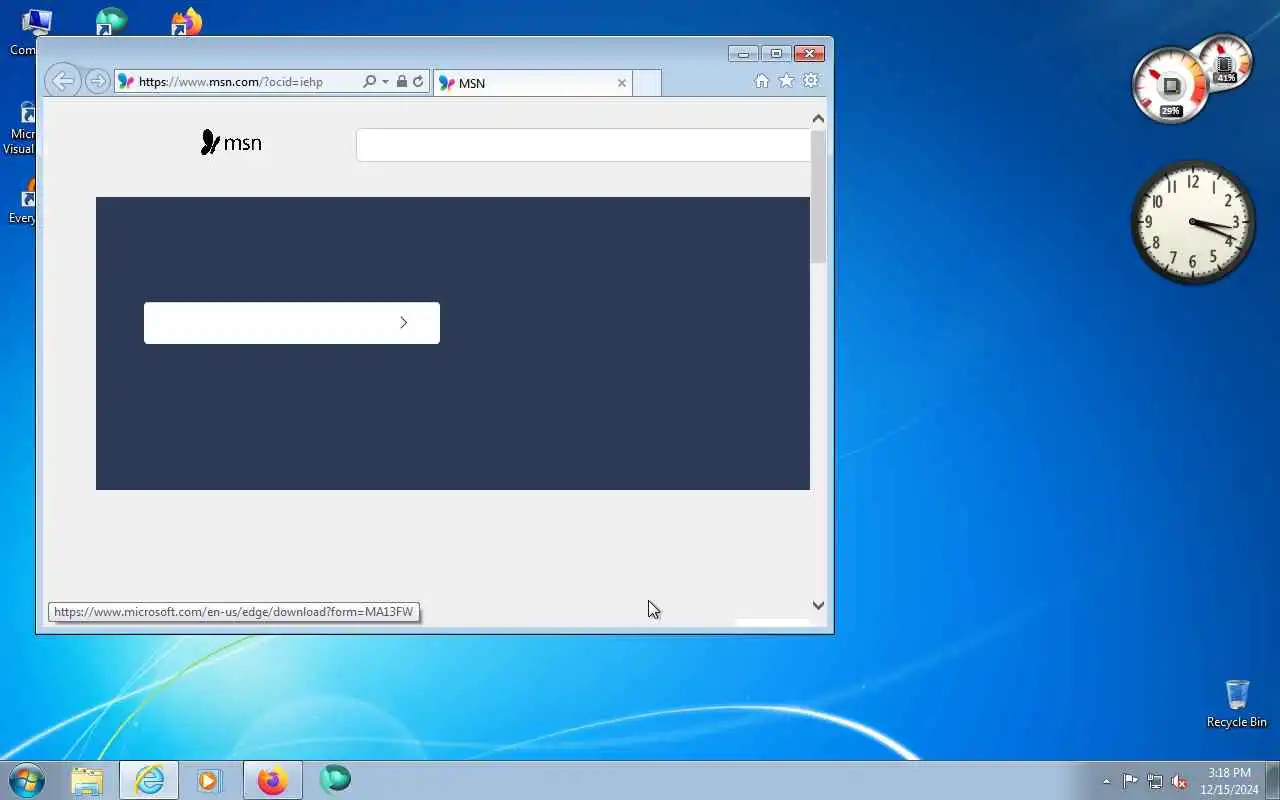The image size is (1280, 800).
Task: Open the Windows Start menu
Action: 27,780
